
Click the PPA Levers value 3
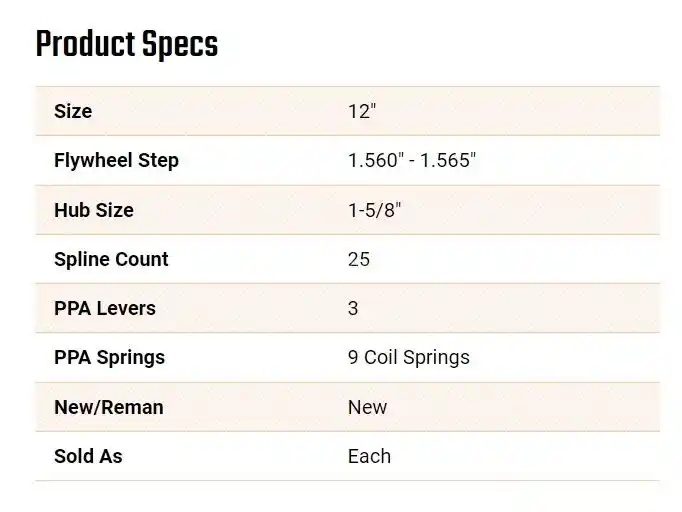pyautogui.click(x=353, y=308)
